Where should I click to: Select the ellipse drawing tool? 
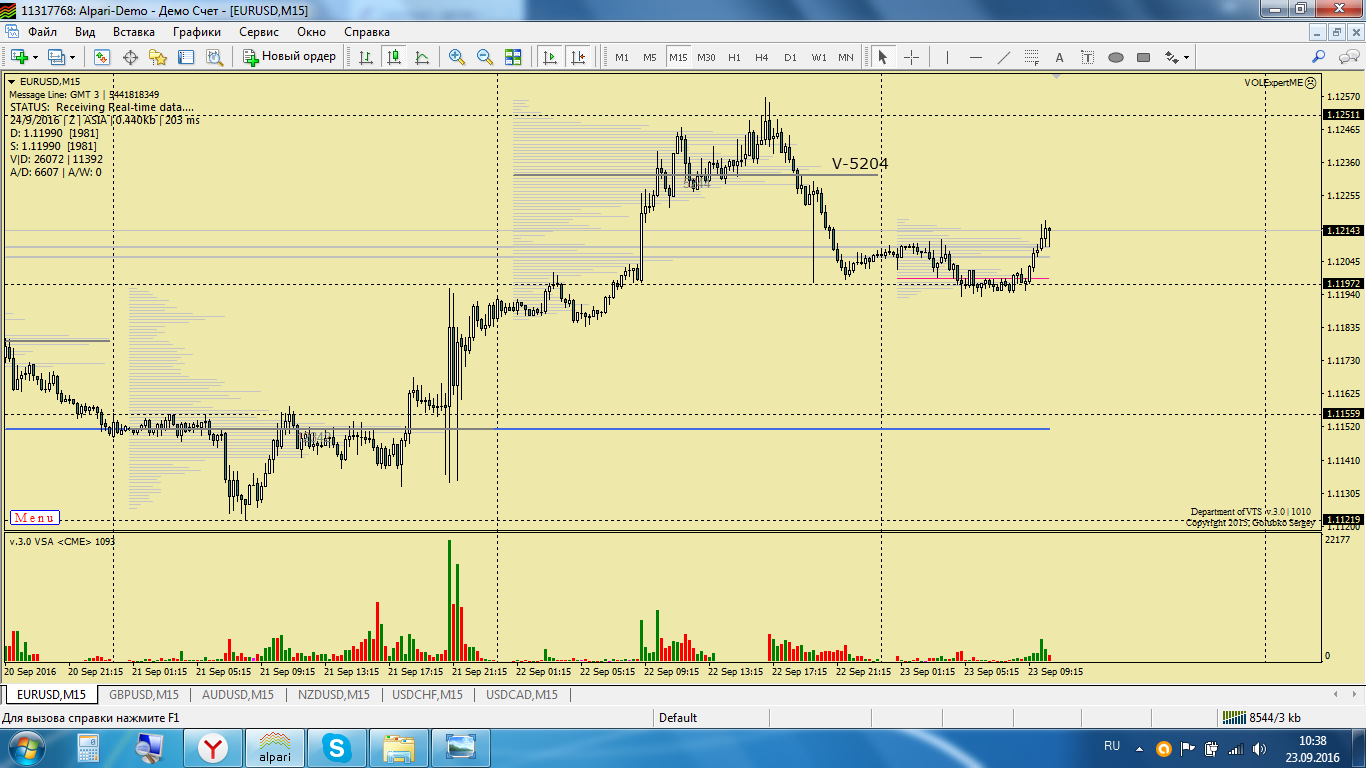coord(1116,57)
